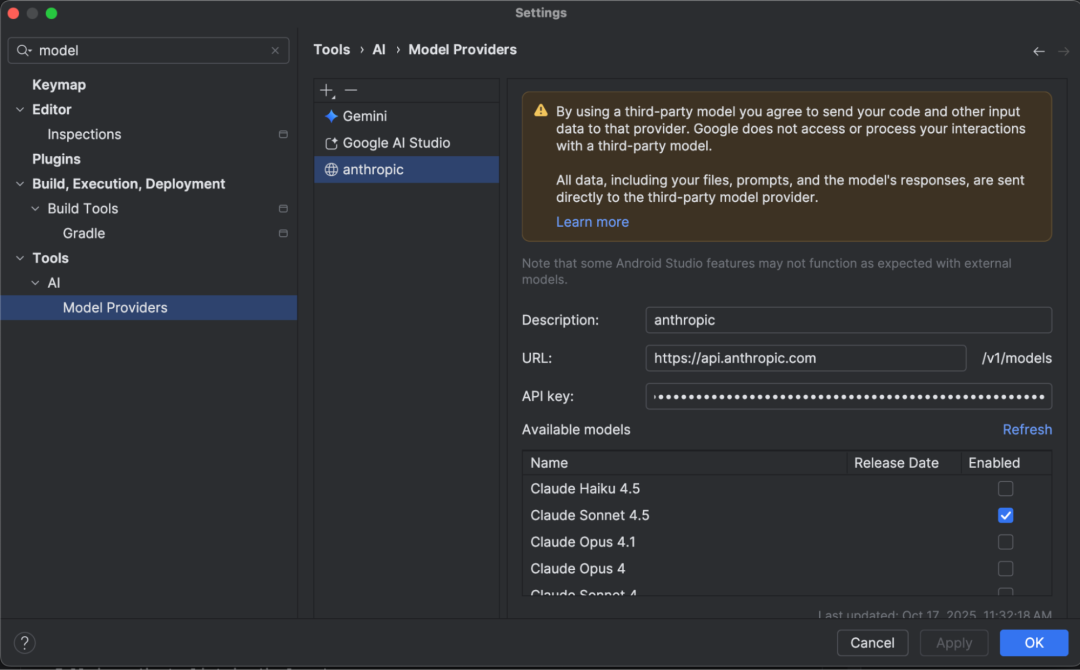Refresh the available models list

(x=1027, y=429)
